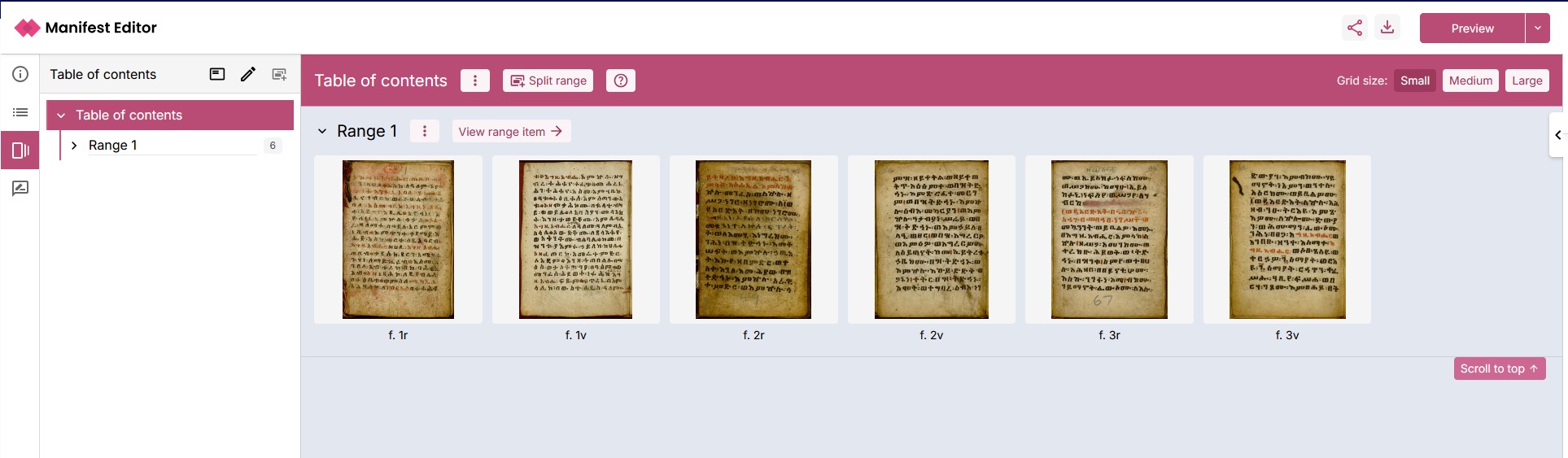Screen dimensions: 1568x458
Task: Click the share icon in header
Action: pos(1354,28)
